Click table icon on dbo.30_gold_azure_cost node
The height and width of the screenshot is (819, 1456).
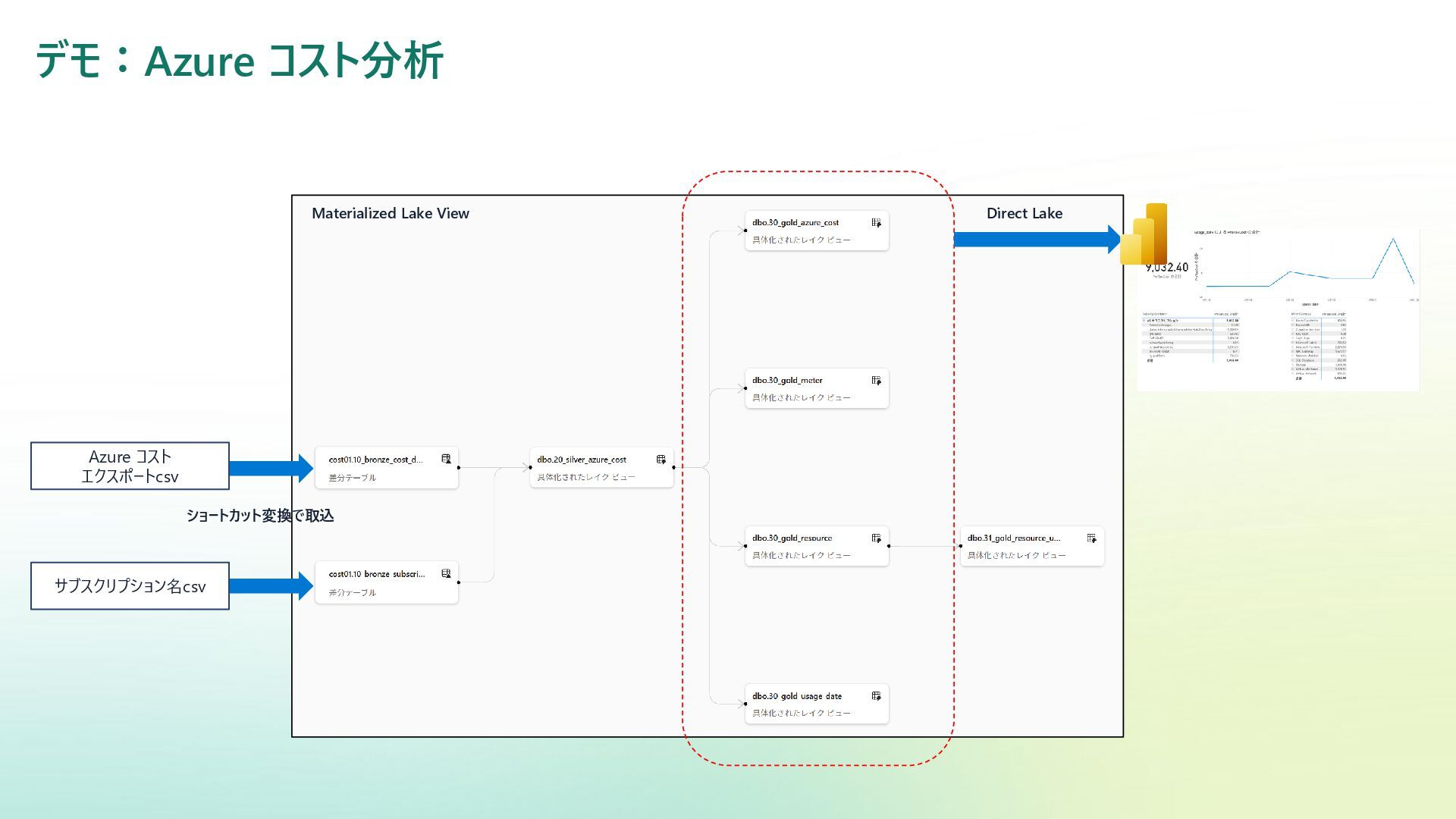pyautogui.click(x=877, y=223)
